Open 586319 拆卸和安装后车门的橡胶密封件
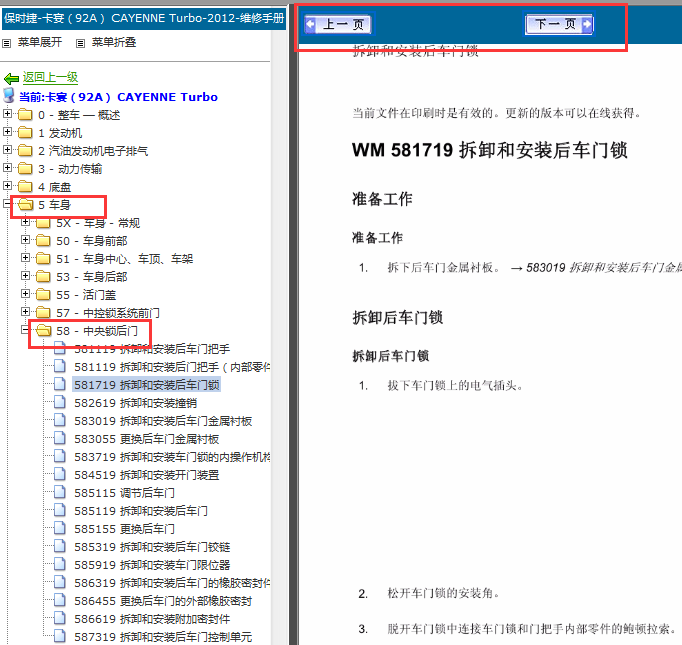Screen dimensions: 682x645 pos(172,583)
